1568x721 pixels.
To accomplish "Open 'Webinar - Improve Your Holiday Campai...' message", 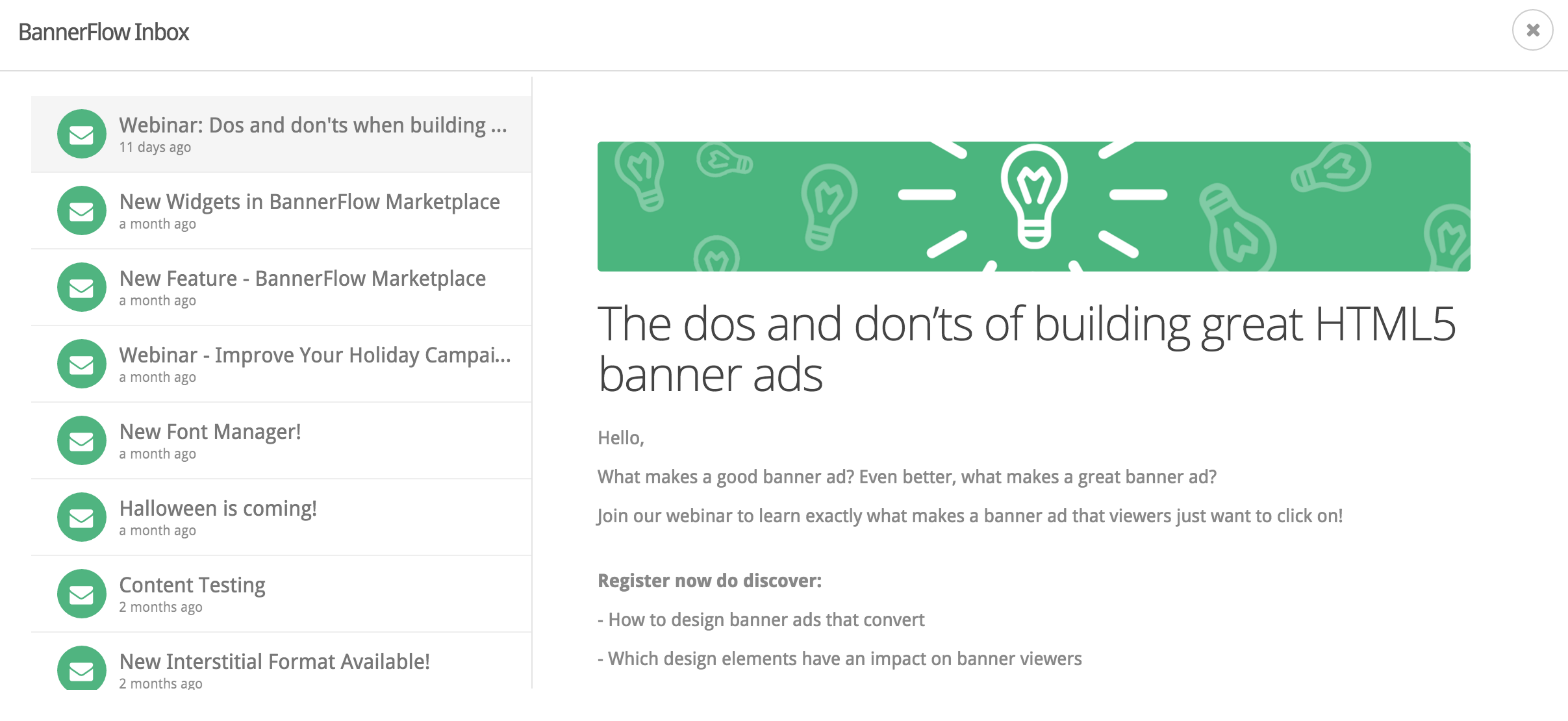I will coord(281,364).
